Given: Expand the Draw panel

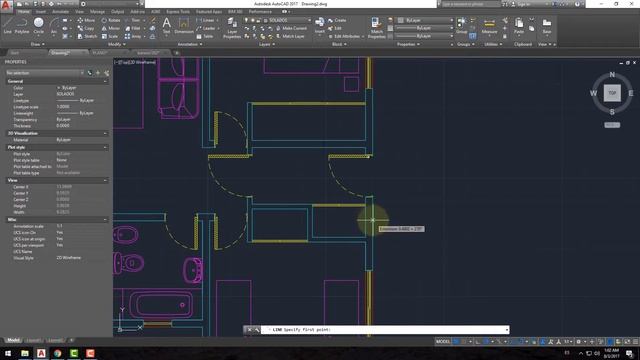Looking at the screenshot, I should [x=38, y=44].
